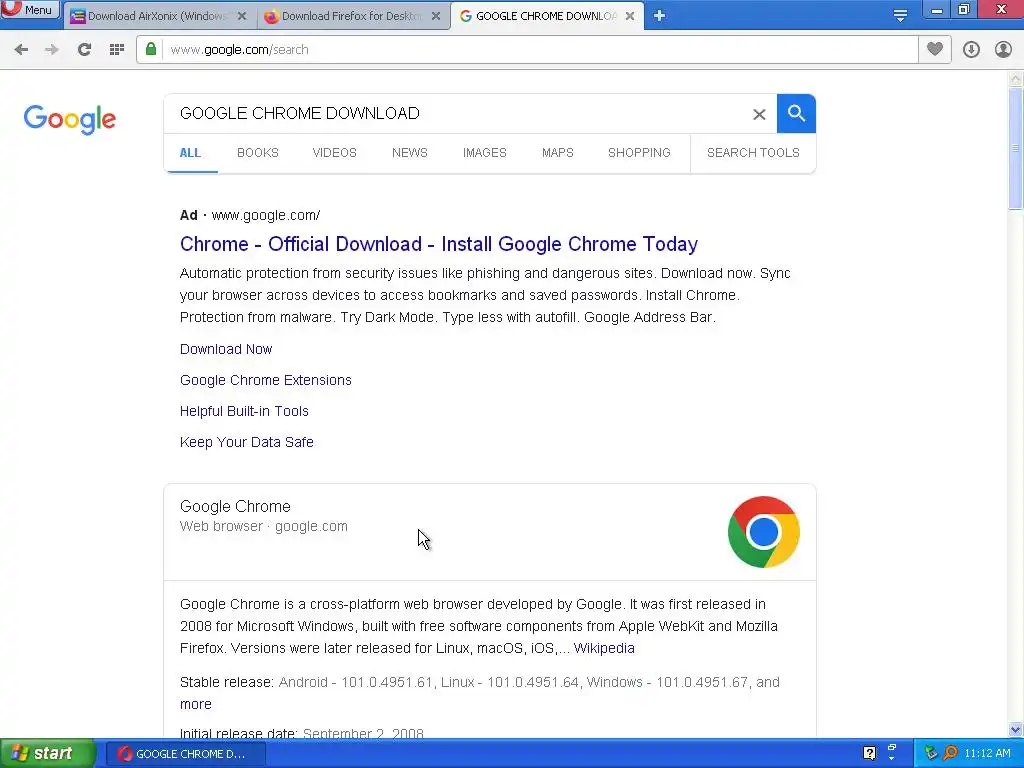Open the Keep Your Data Safe link

(247, 442)
